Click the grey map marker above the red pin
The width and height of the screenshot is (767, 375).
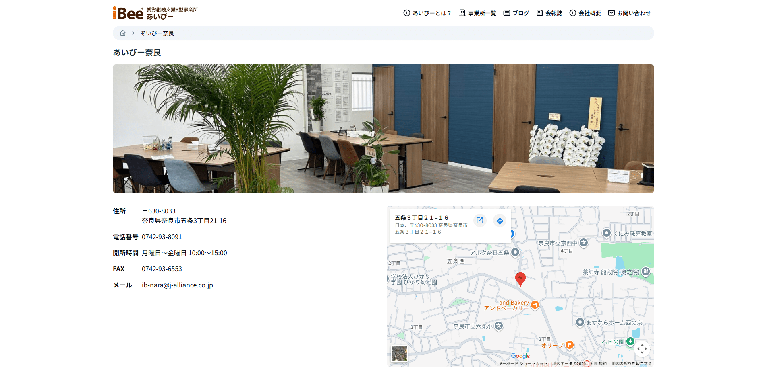coord(515,252)
